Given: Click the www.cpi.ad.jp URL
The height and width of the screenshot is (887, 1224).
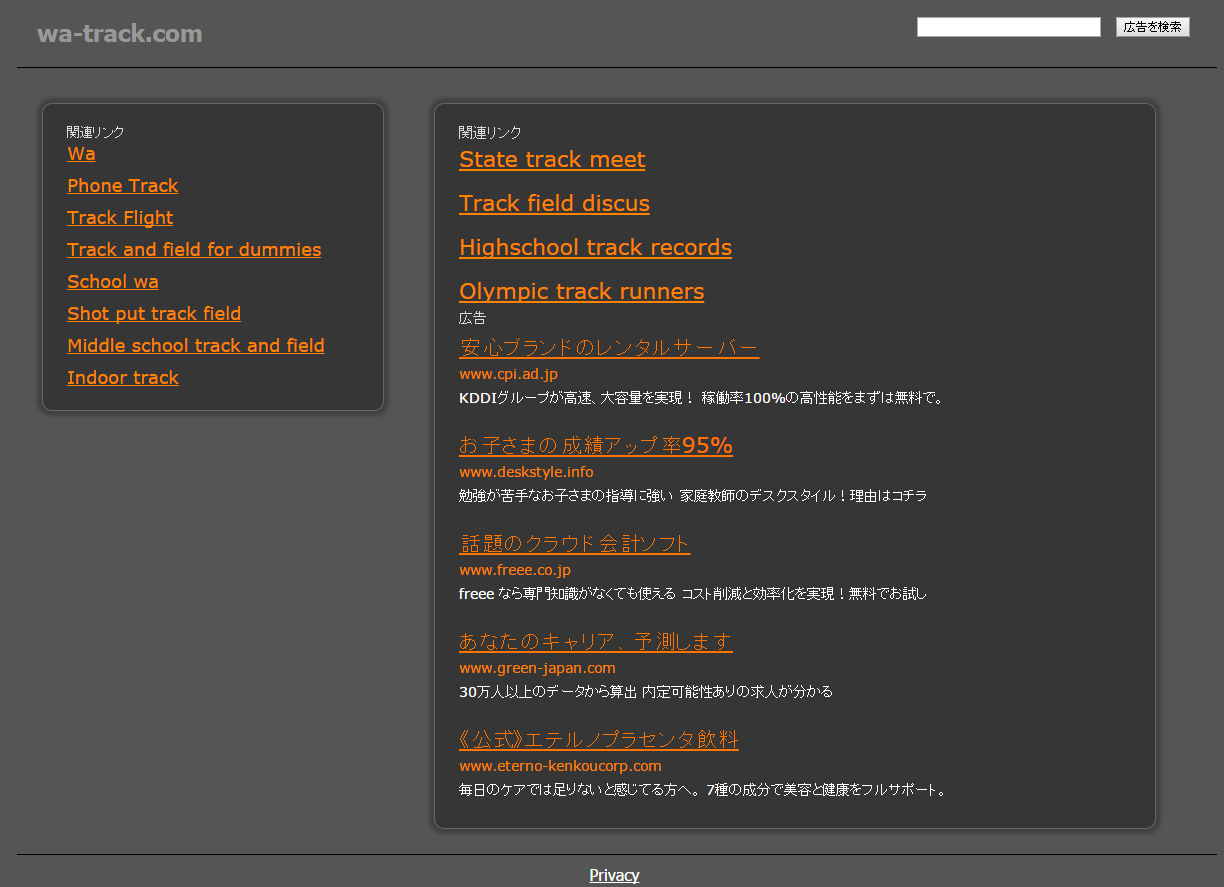Looking at the screenshot, I should tap(508, 374).
